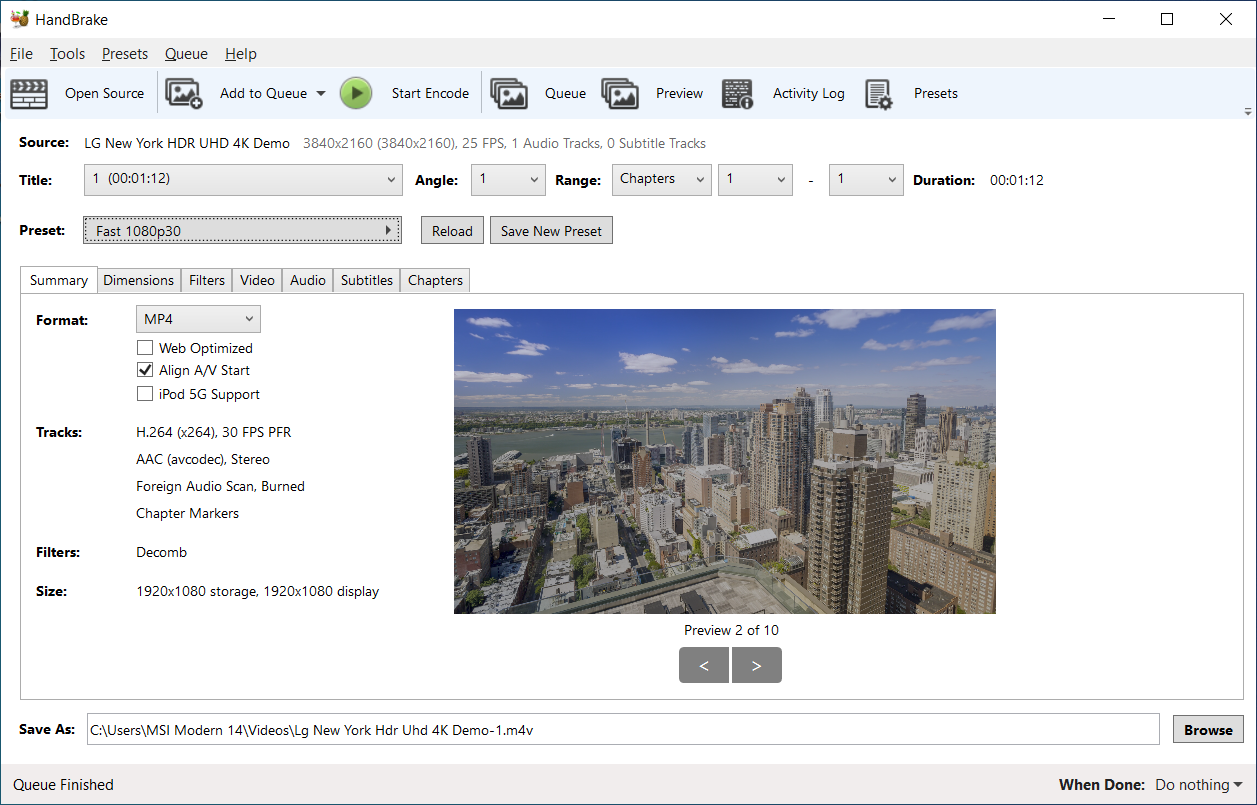This screenshot has width=1257, height=805.
Task: Switch to the Filters tab
Action: (207, 280)
